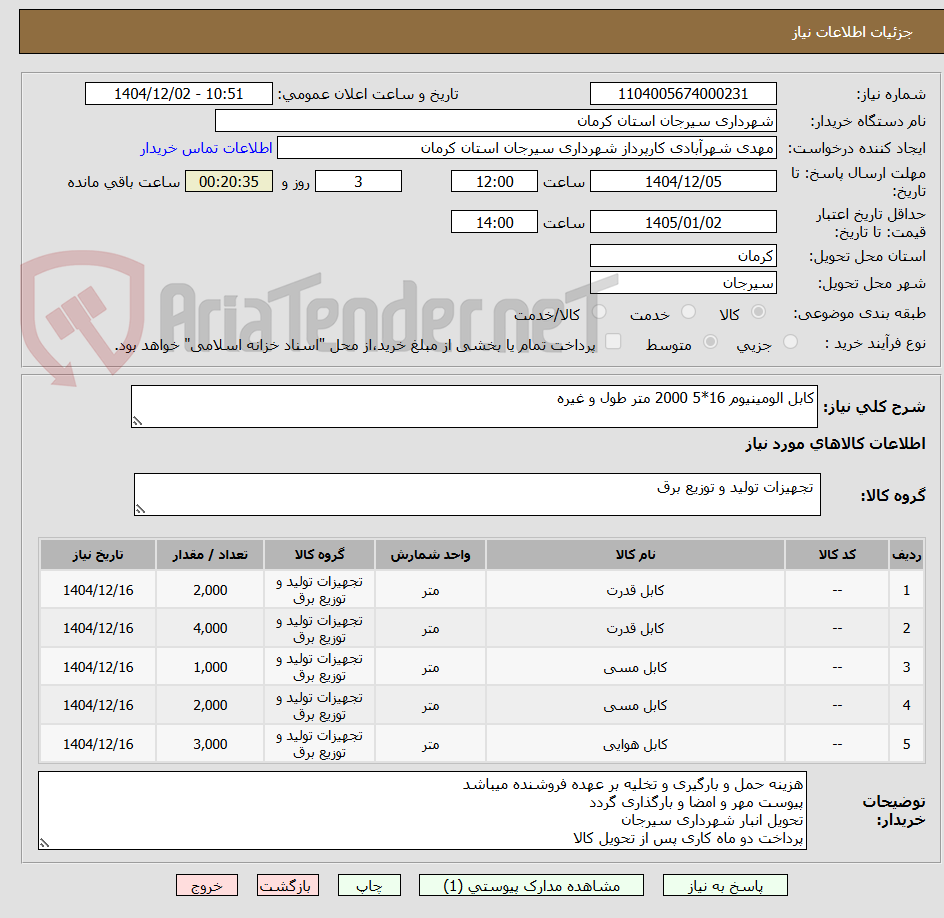Open مشاهده مدارک پیوستی (1) attachments

pos(531,885)
